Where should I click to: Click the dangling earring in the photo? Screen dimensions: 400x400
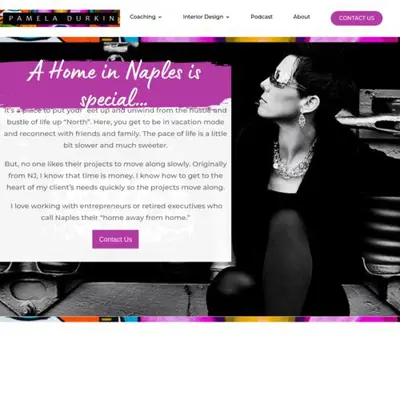click(302, 120)
